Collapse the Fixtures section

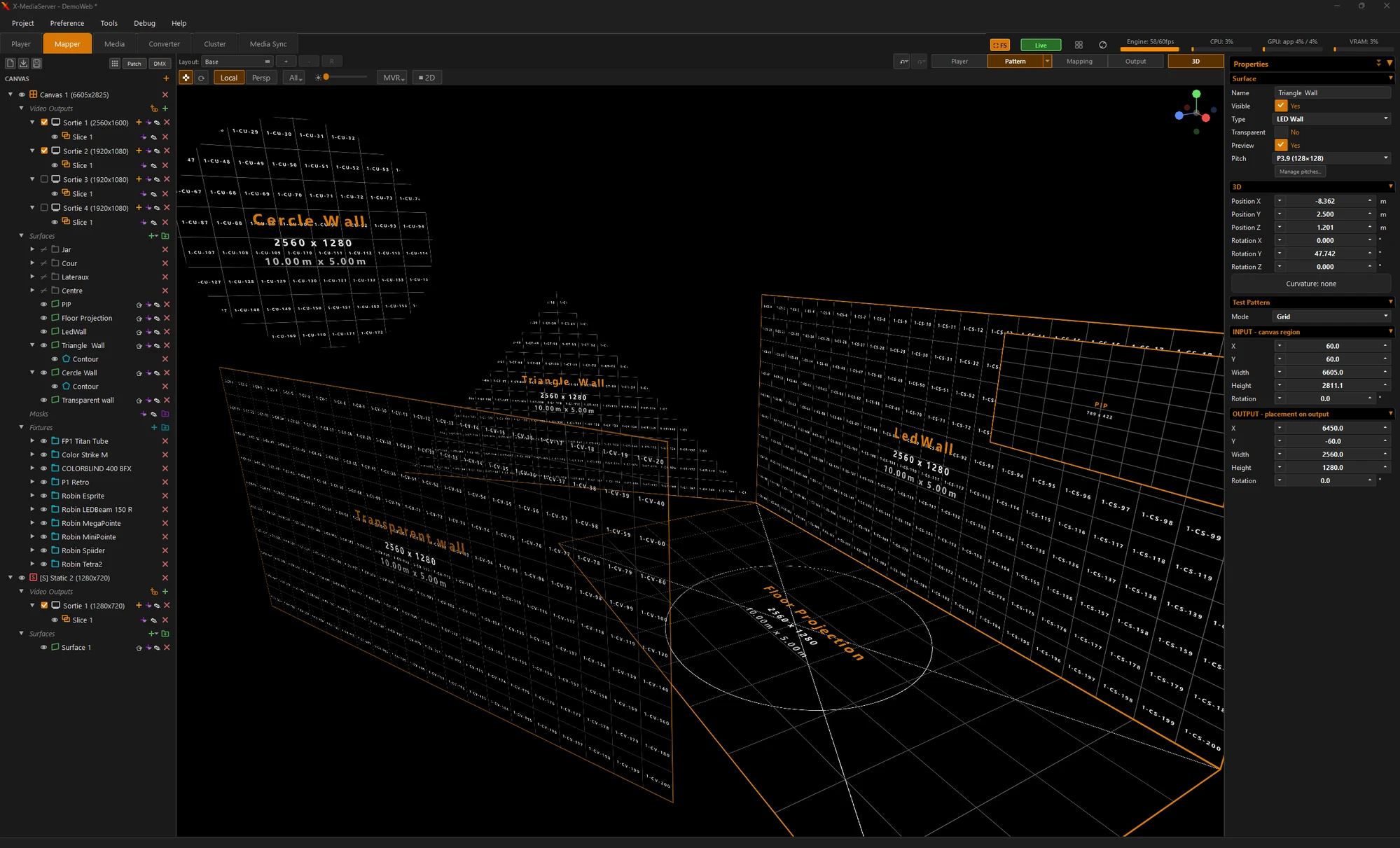[21, 427]
